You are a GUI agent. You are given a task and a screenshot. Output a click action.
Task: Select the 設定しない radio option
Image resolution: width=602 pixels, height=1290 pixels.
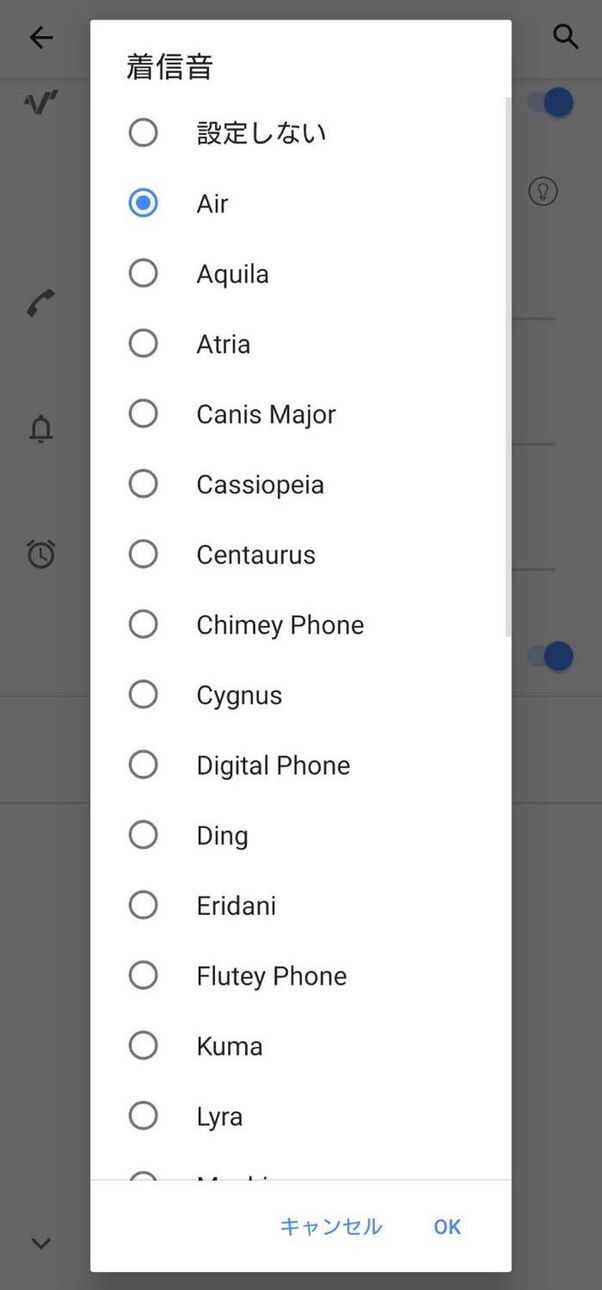point(144,133)
